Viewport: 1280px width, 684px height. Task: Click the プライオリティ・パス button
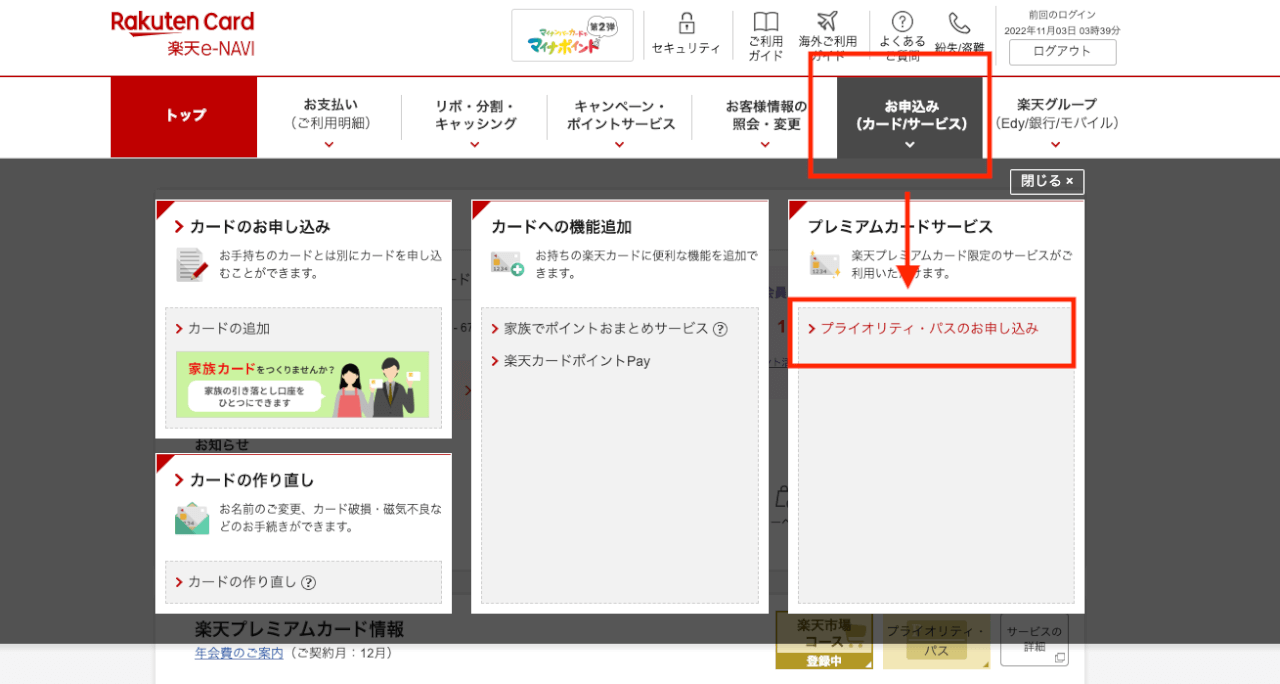point(936,641)
